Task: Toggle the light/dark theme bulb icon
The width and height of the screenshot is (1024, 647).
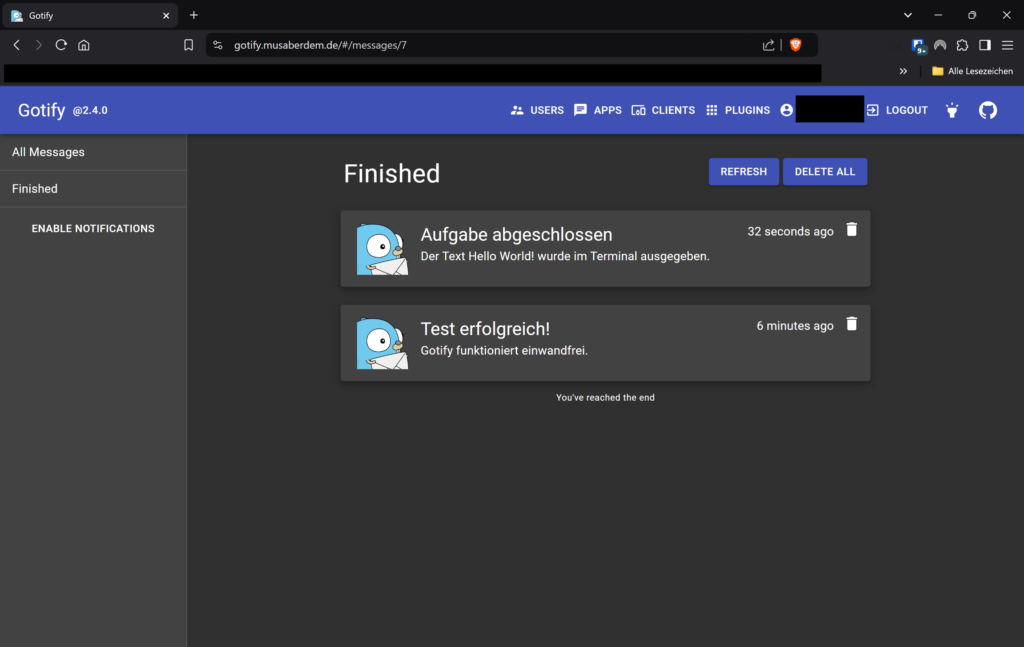Action: tap(952, 110)
